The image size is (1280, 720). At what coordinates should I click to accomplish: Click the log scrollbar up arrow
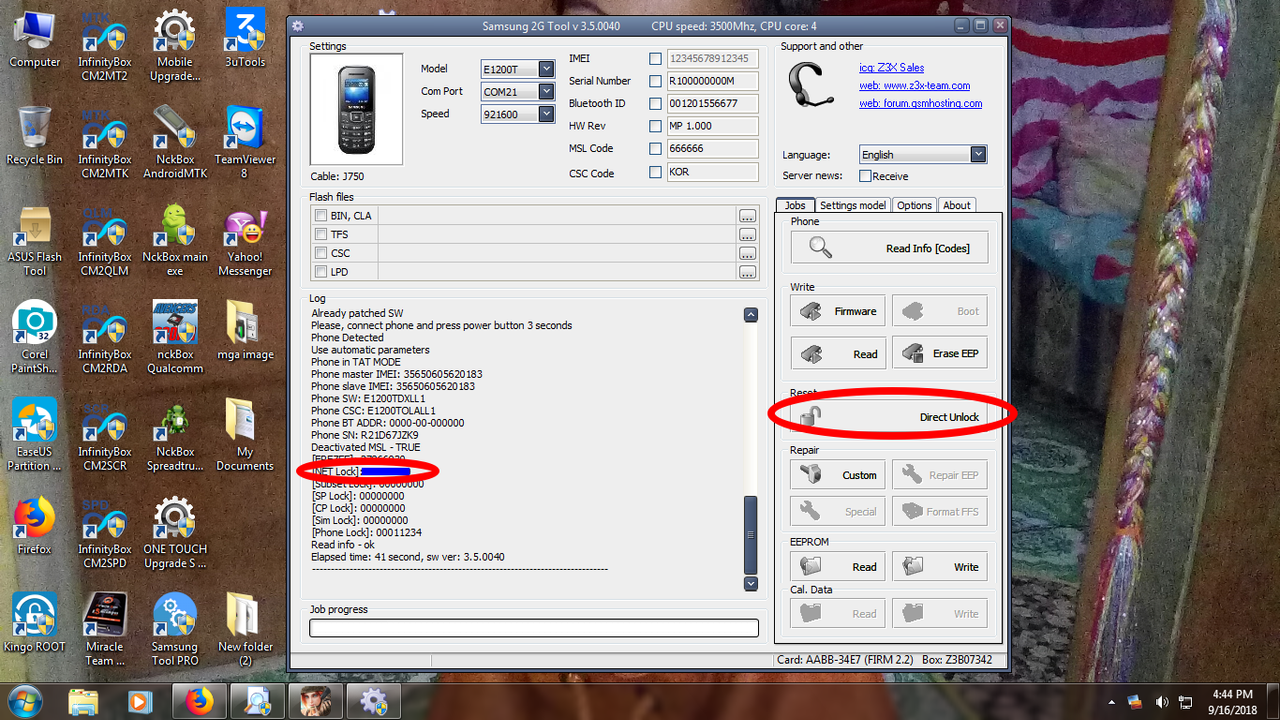[x=751, y=315]
